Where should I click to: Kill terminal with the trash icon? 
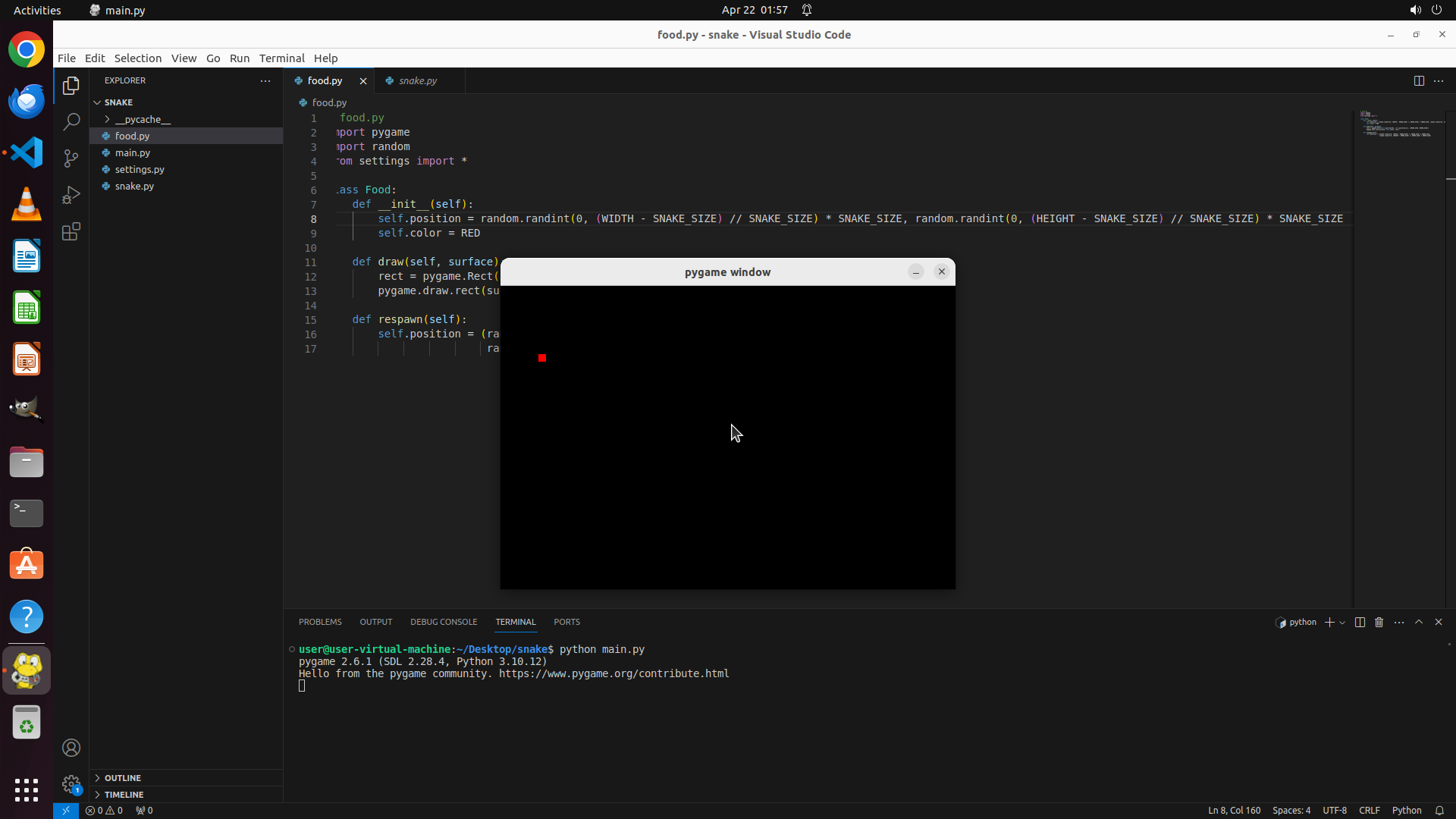pyautogui.click(x=1379, y=622)
